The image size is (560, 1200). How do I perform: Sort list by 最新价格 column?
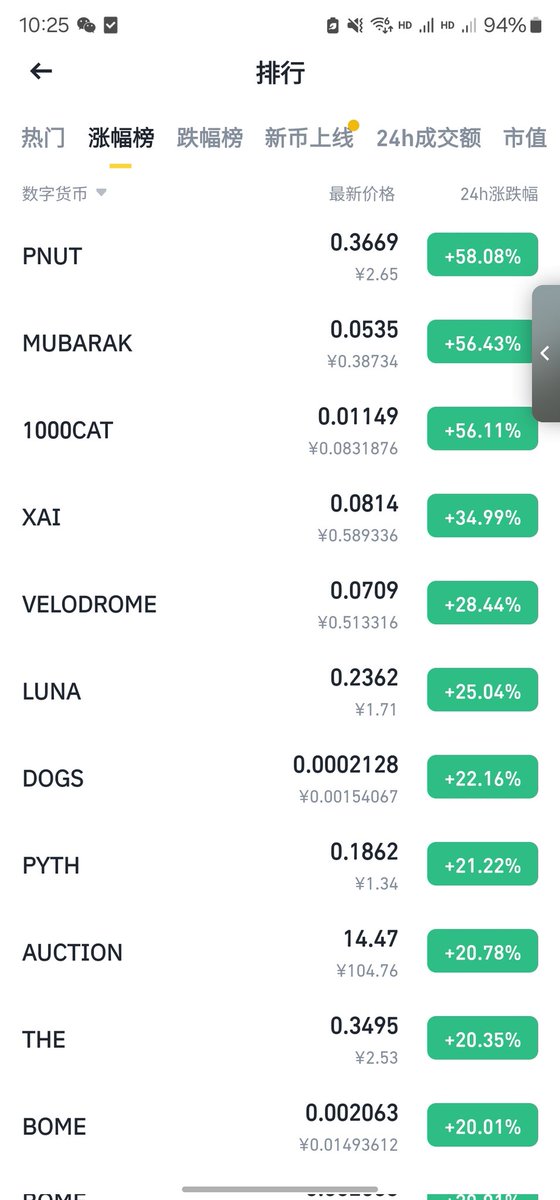(x=362, y=194)
